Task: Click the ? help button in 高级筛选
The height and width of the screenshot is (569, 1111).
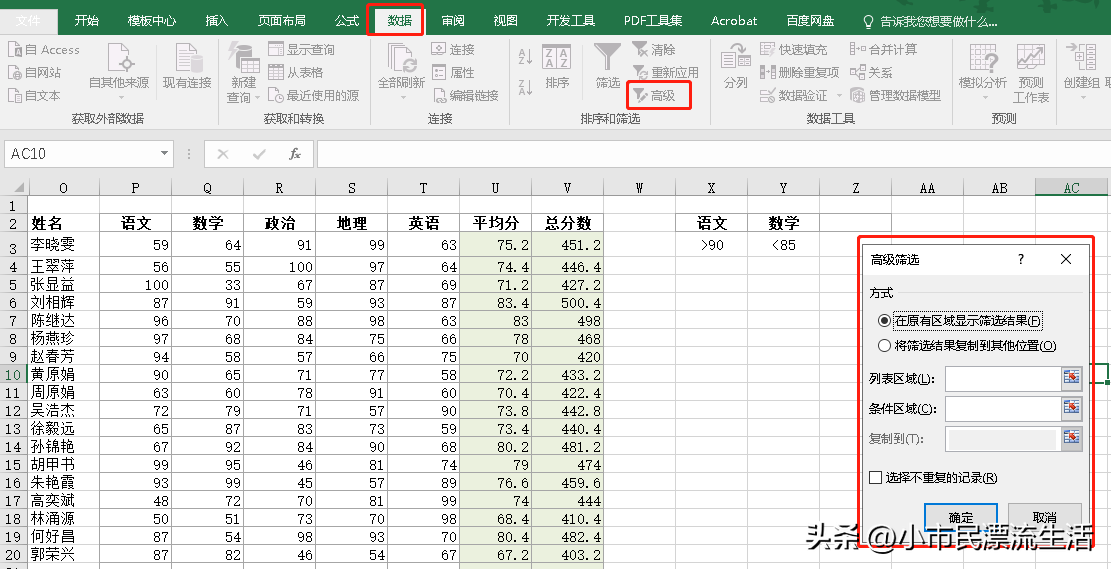Action: click(1021, 259)
